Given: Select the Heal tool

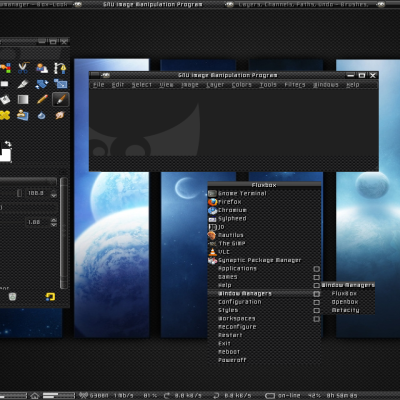Looking at the screenshot, I should [x=5, y=115].
